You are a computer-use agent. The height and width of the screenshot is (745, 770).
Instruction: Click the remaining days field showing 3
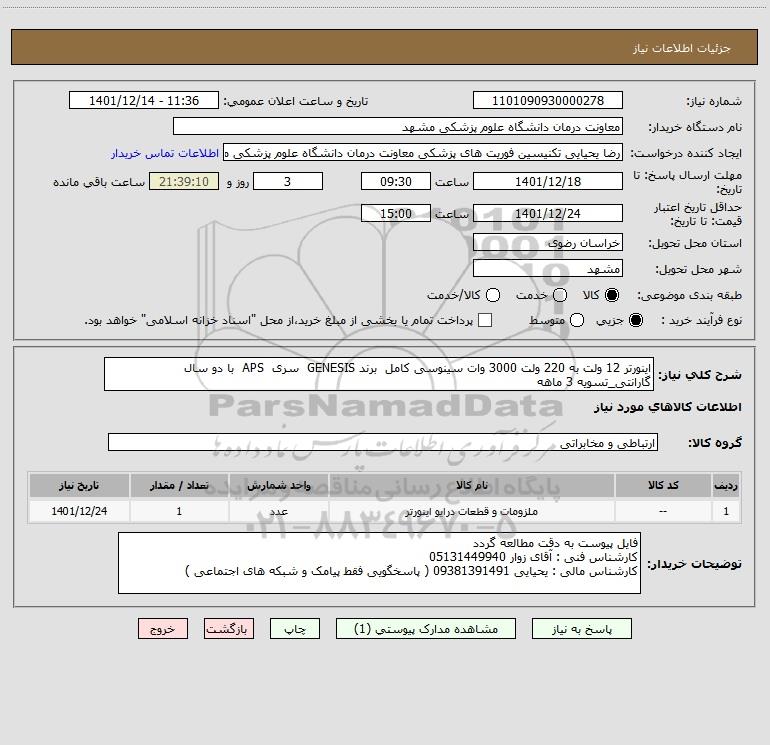tap(288, 181)
